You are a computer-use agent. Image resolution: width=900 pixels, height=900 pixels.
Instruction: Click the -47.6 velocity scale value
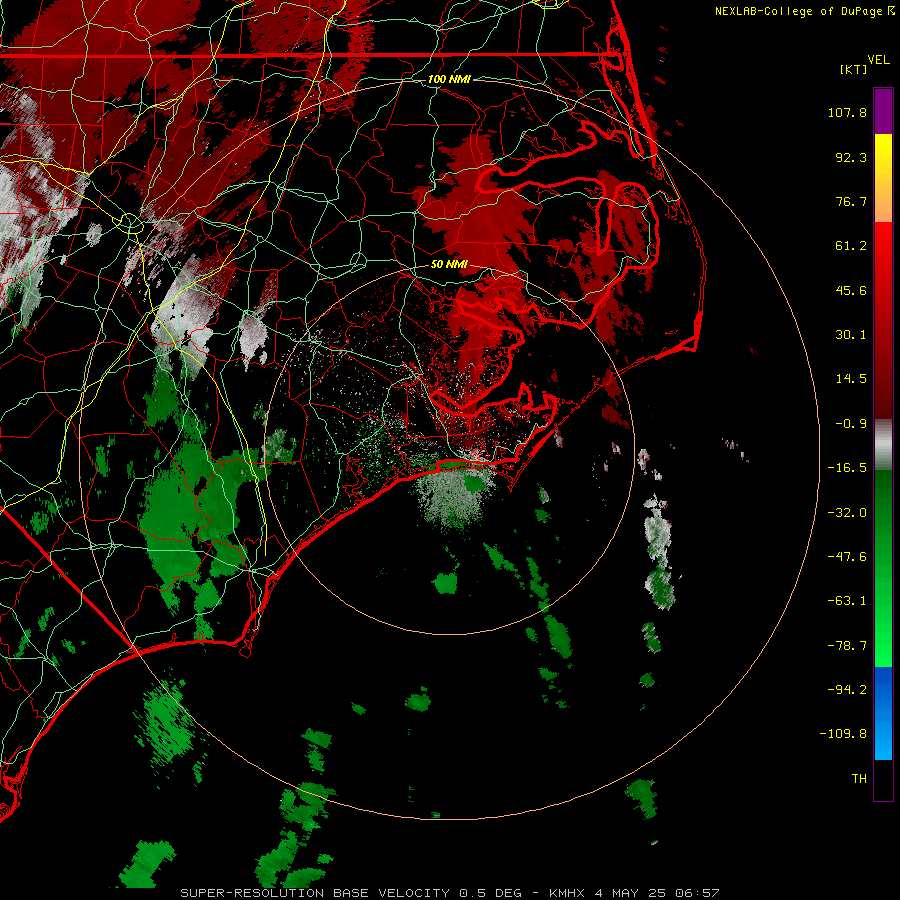pyautogui.click(x=847, y=557)
